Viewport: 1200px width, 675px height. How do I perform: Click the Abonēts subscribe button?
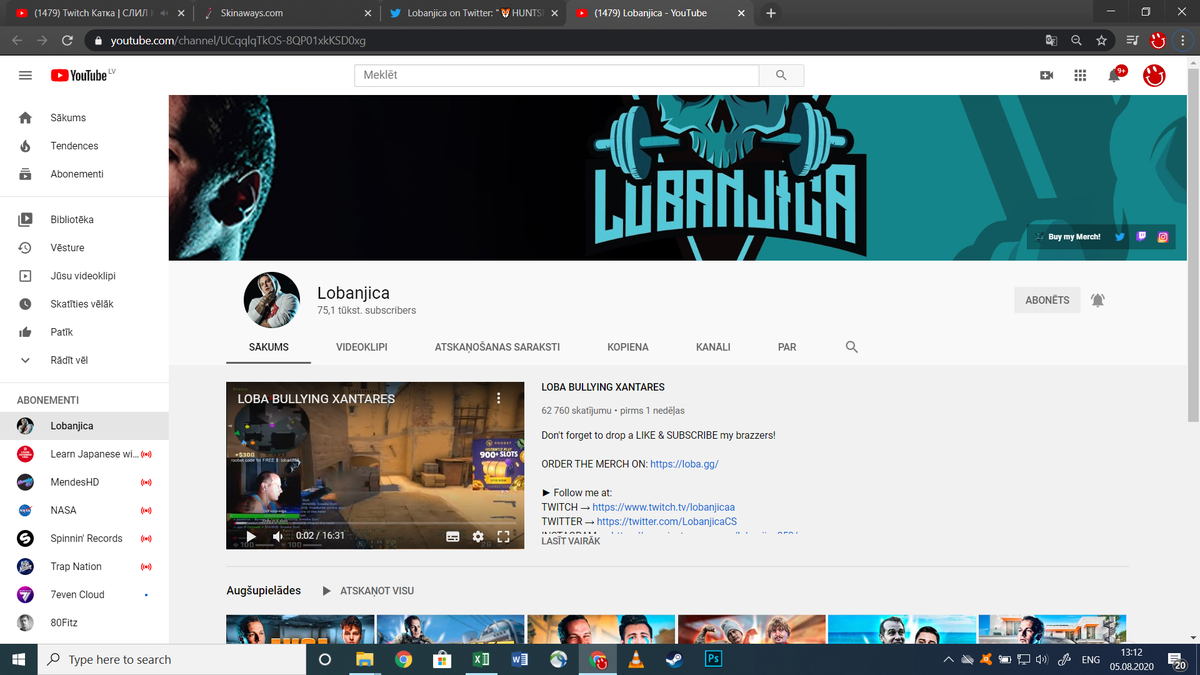coord(1047,300)
